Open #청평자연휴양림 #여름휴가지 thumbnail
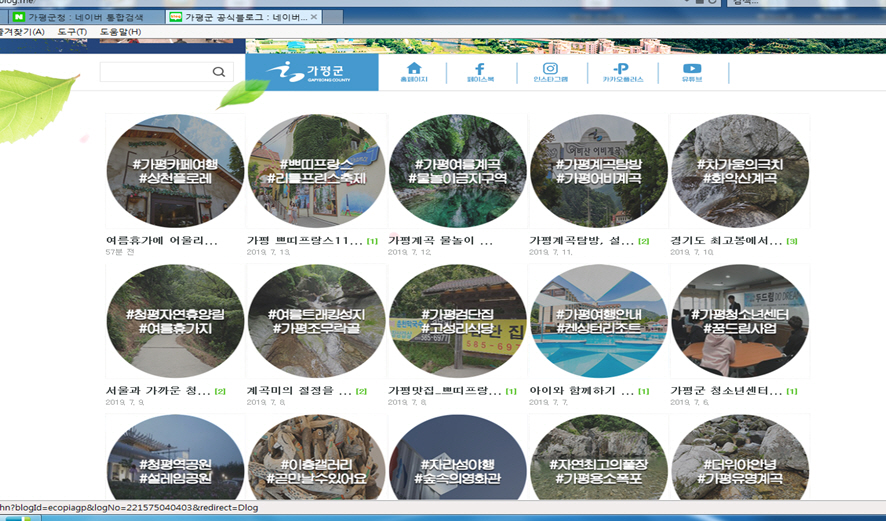This screenshot has height=521, width=886. click(175, 321)
